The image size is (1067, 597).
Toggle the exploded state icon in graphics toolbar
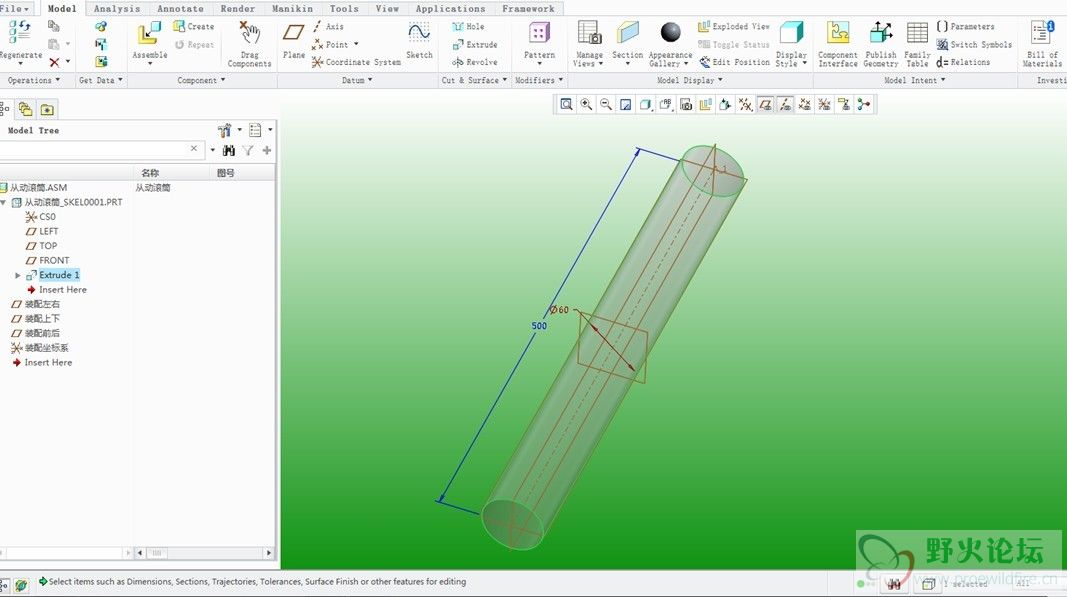[x=706, y=104]
